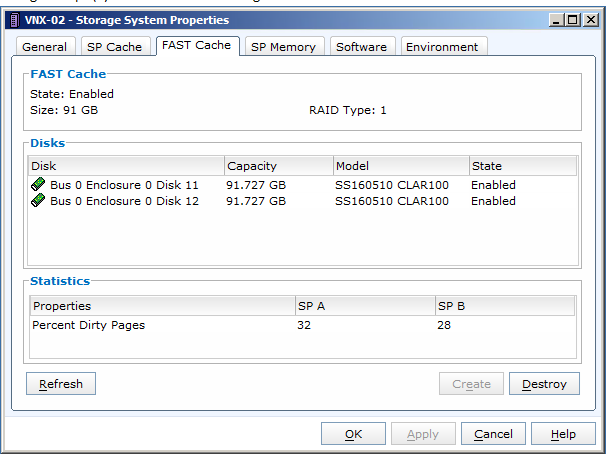Maximize the Storage System Properties window

[573, 20]
